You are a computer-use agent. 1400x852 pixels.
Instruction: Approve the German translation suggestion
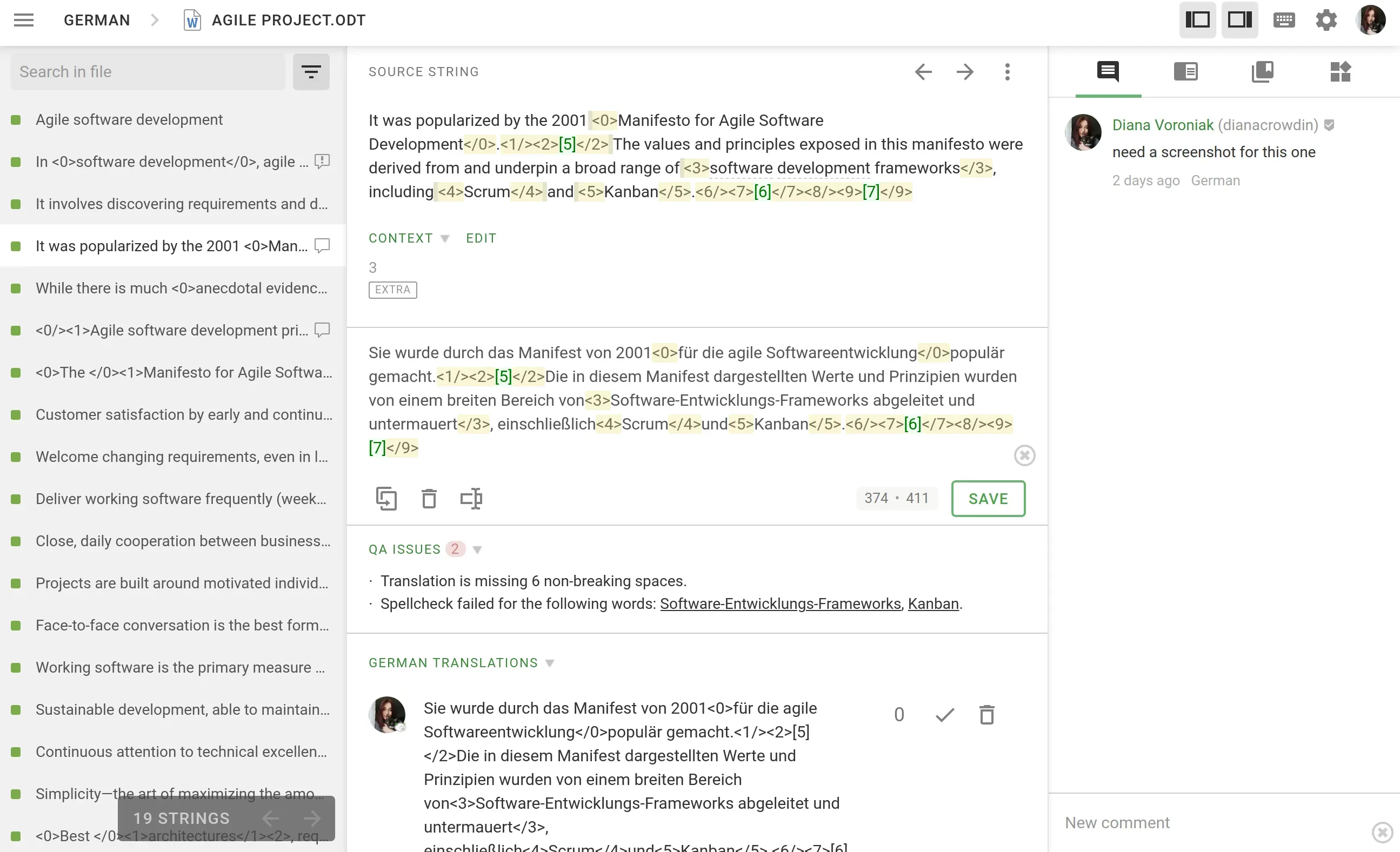click(x=944, y=715)
